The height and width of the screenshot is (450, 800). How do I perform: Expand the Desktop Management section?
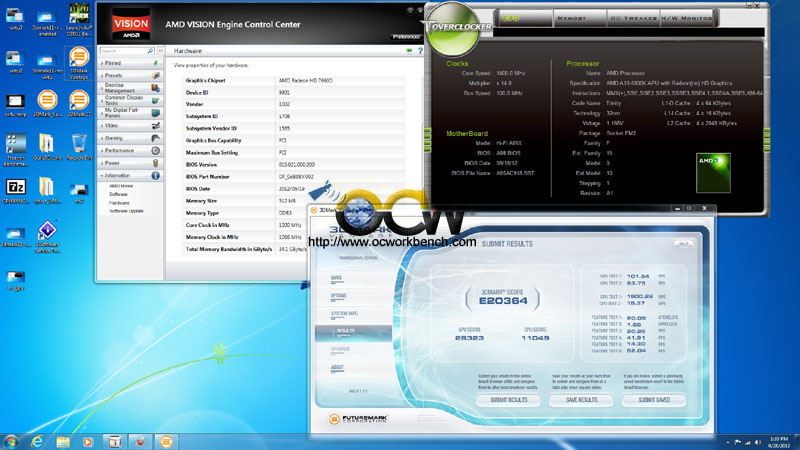coord(130,88)
